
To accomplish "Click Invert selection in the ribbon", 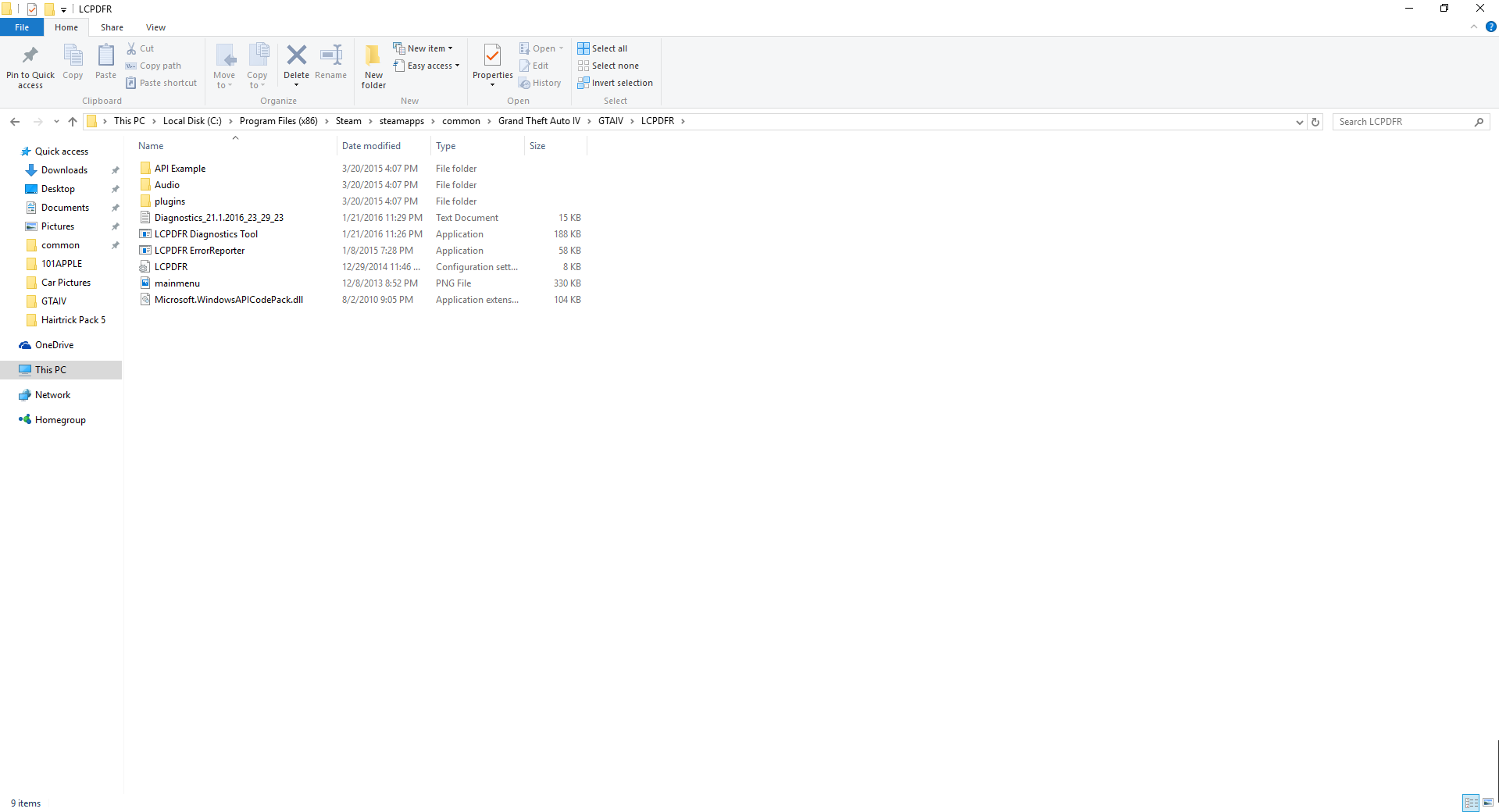I will coord(616,83).
